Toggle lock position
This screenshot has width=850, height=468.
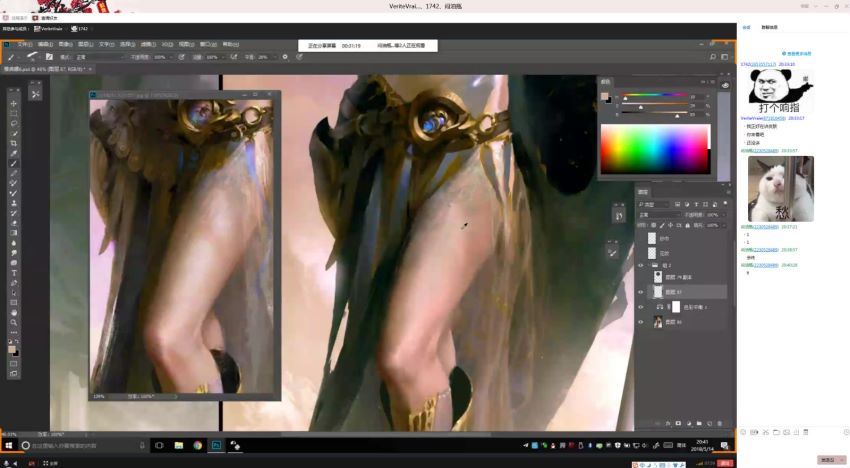point(671,225)
